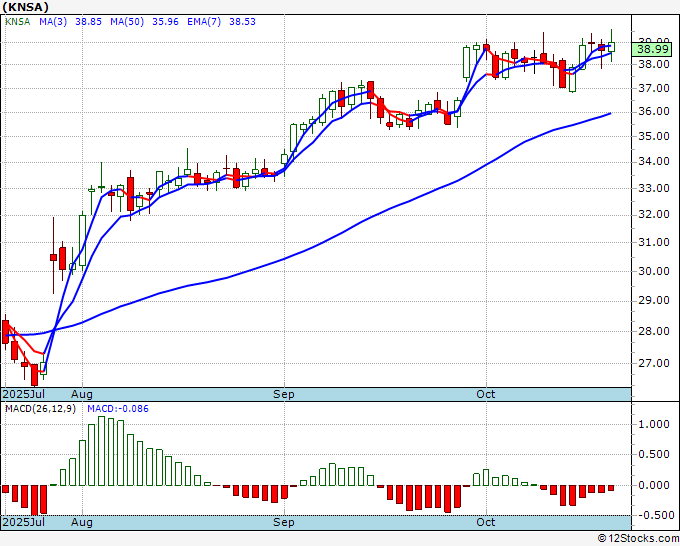
Task: Click the end of the 50-day moving average line
Action: [610, 113]
